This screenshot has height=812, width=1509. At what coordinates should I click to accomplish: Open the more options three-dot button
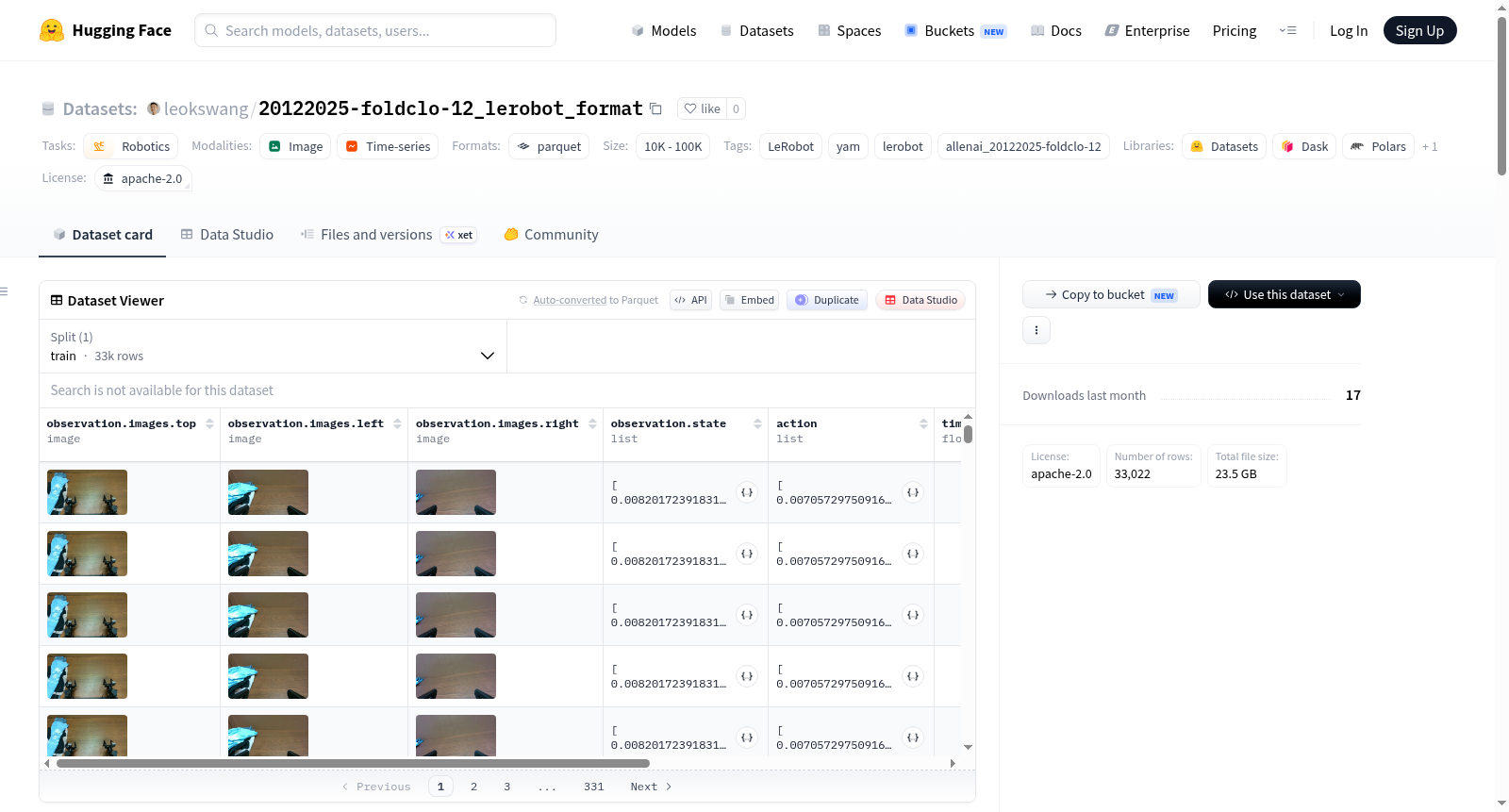coord(1036,330)
